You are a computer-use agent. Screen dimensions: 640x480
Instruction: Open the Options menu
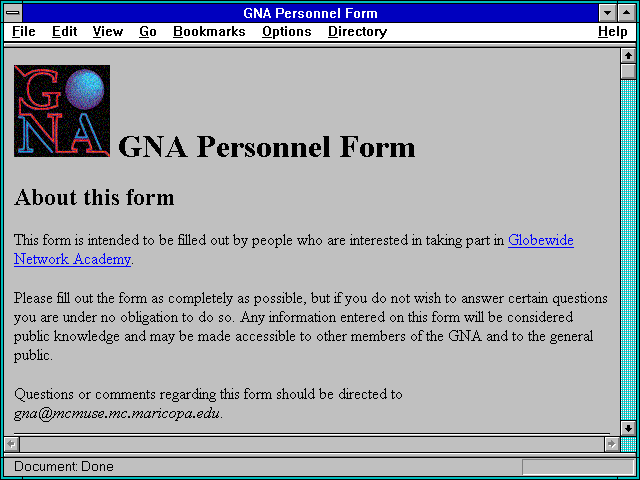click(287, 32)
